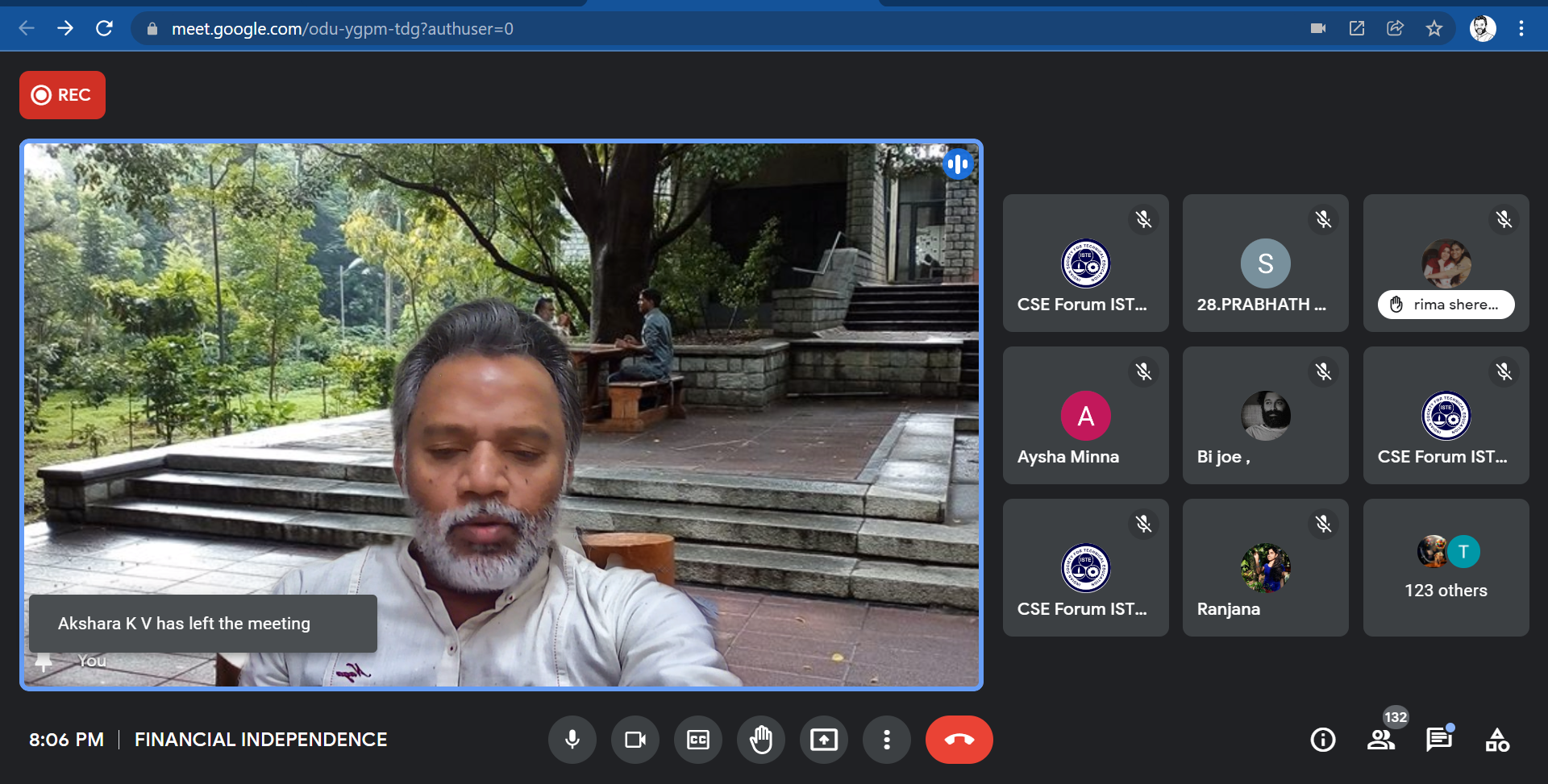Select the Aysha Minna participant tile
1548x784 pixels.
pos(1085,416)
